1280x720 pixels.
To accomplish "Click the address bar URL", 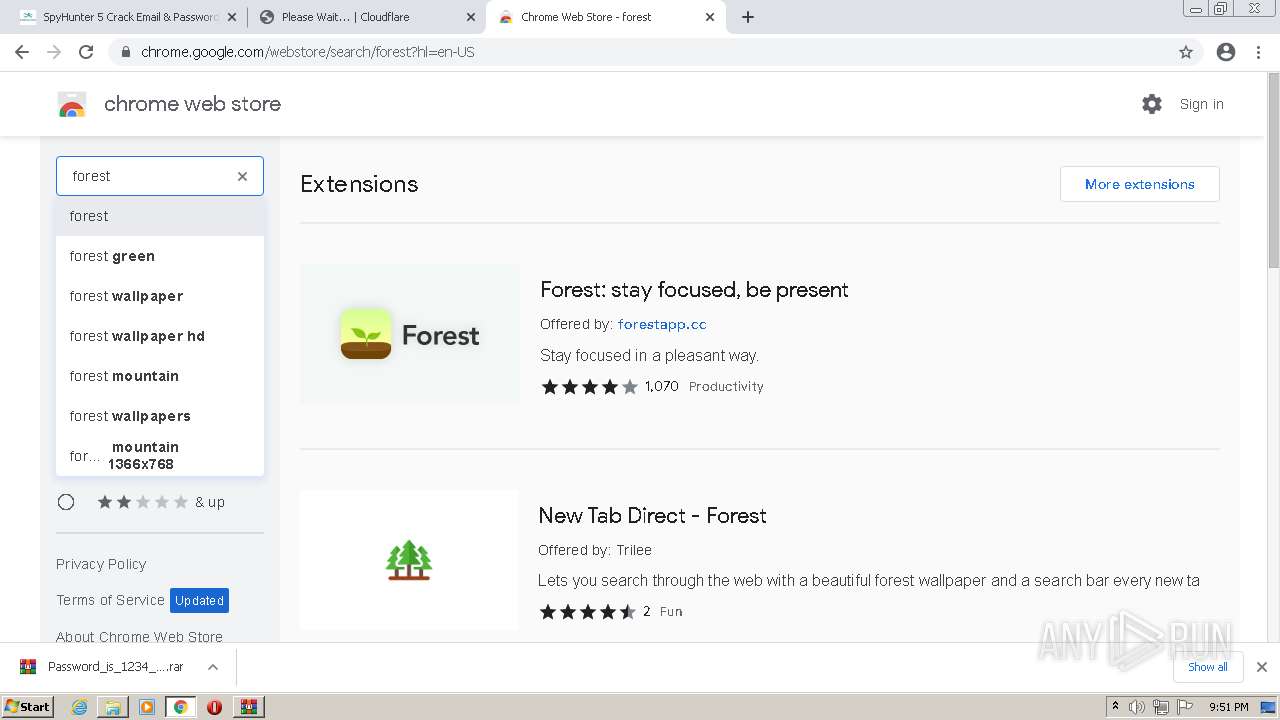I will coord(308,52).
